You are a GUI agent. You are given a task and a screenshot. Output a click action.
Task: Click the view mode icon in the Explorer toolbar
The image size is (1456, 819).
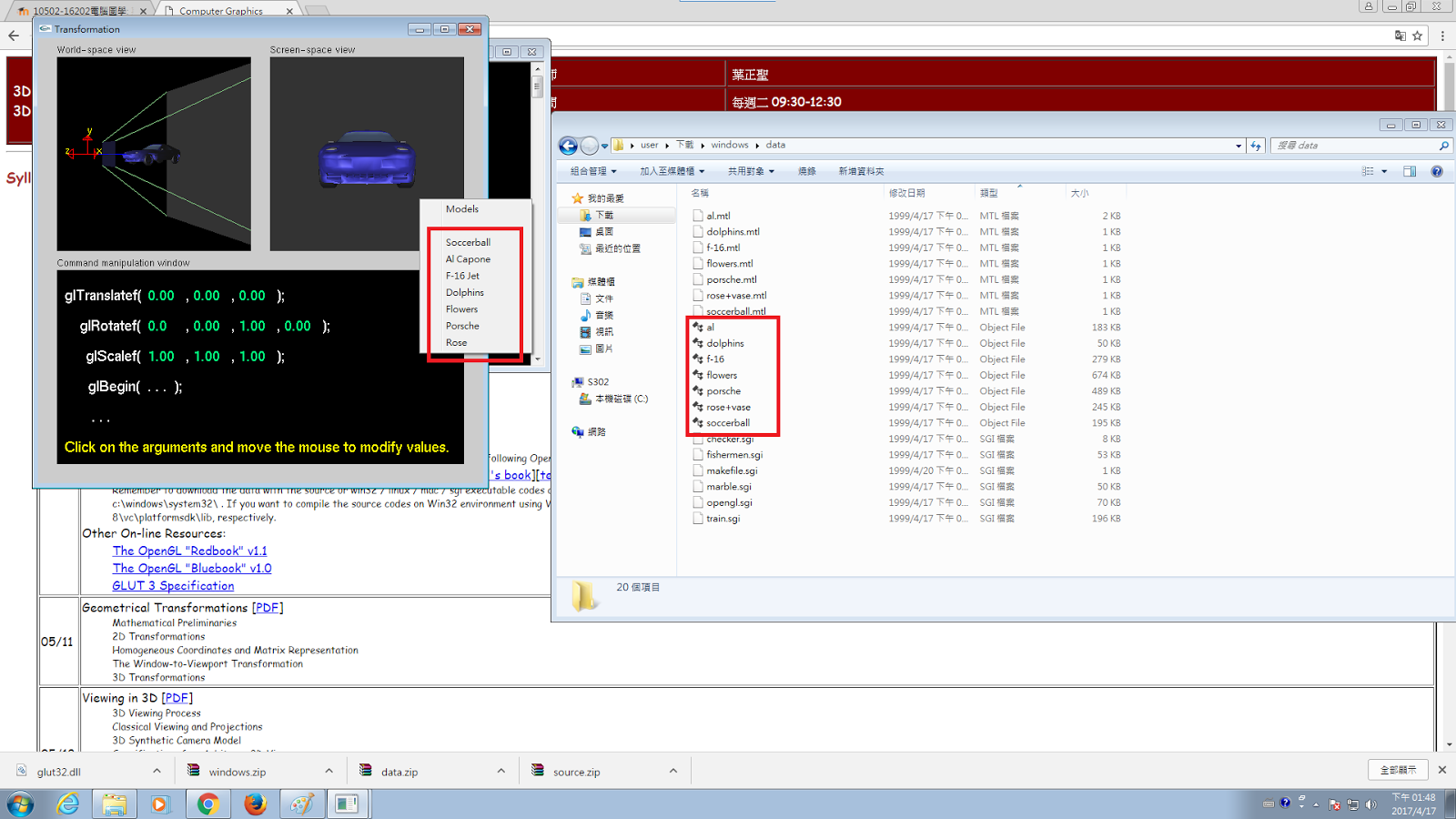(1368, 171)
